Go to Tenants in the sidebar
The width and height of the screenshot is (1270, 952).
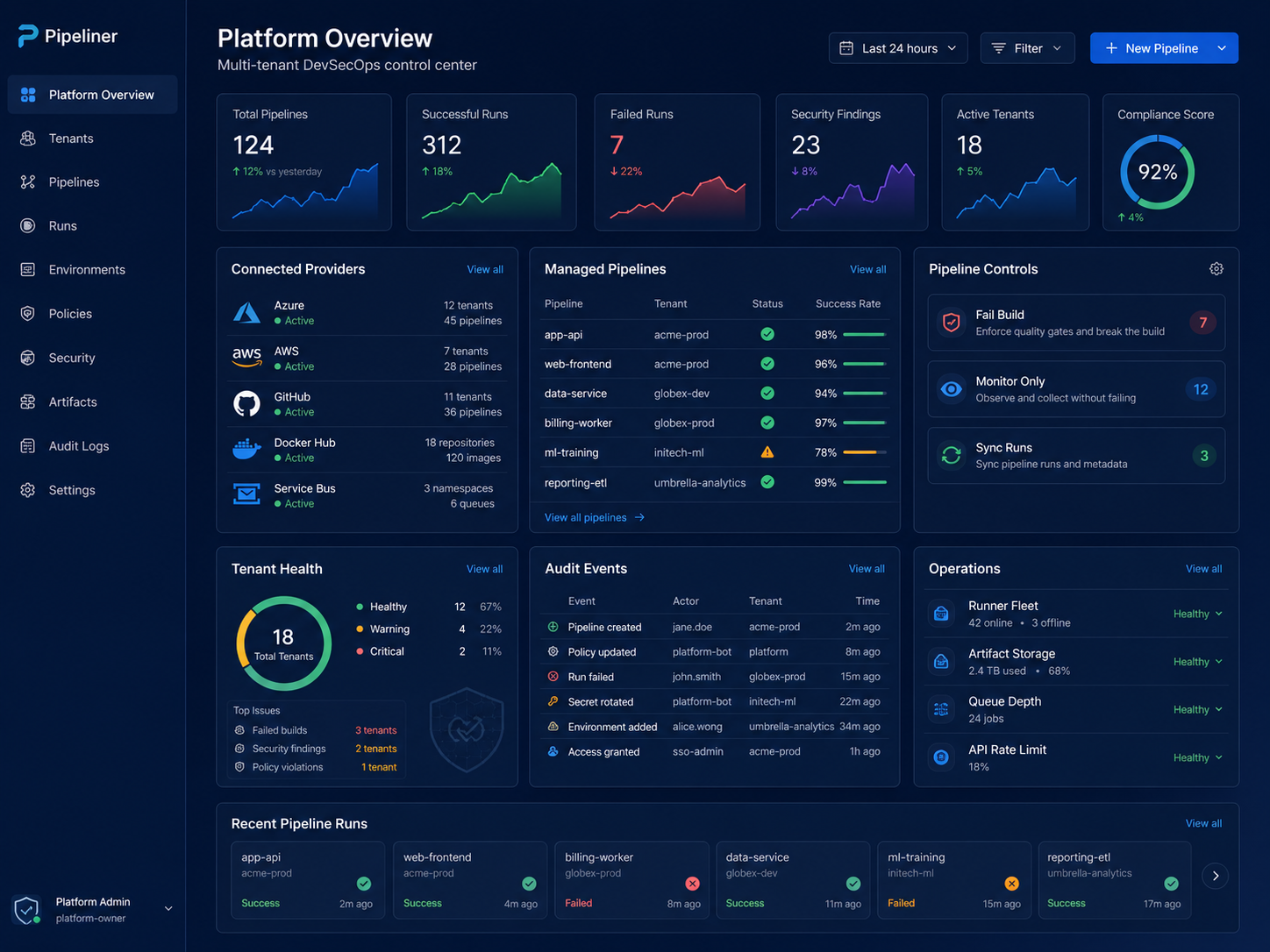pyautogui.click(x=92, y=139)
